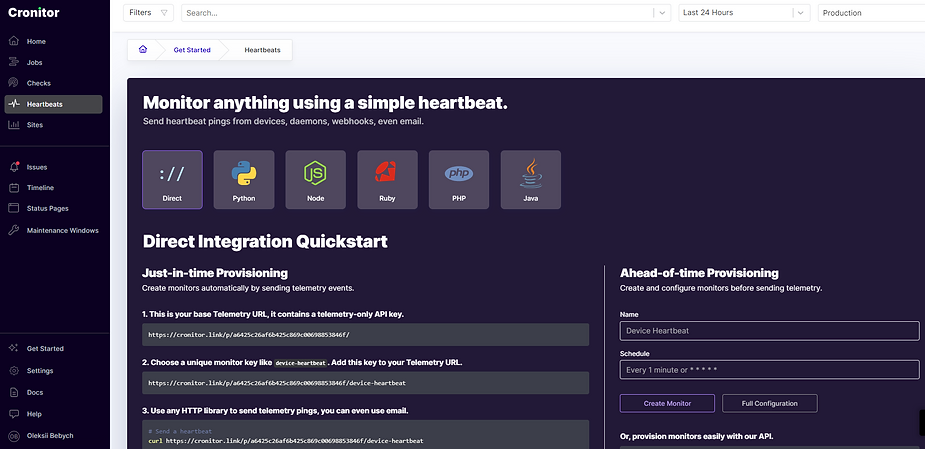Open the Jobs sidebar icon
Viewport: 925px width, 449px height.
[x=14, y=62]
